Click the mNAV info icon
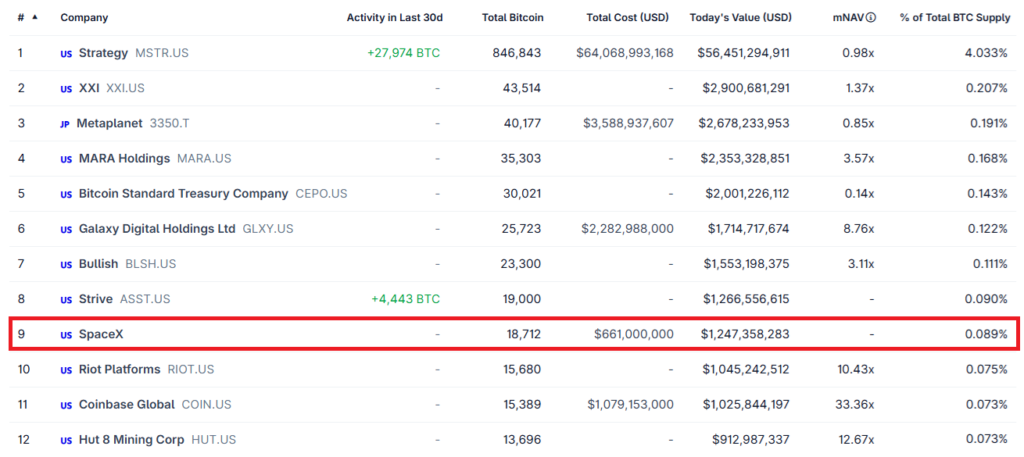 pos(871,18)
